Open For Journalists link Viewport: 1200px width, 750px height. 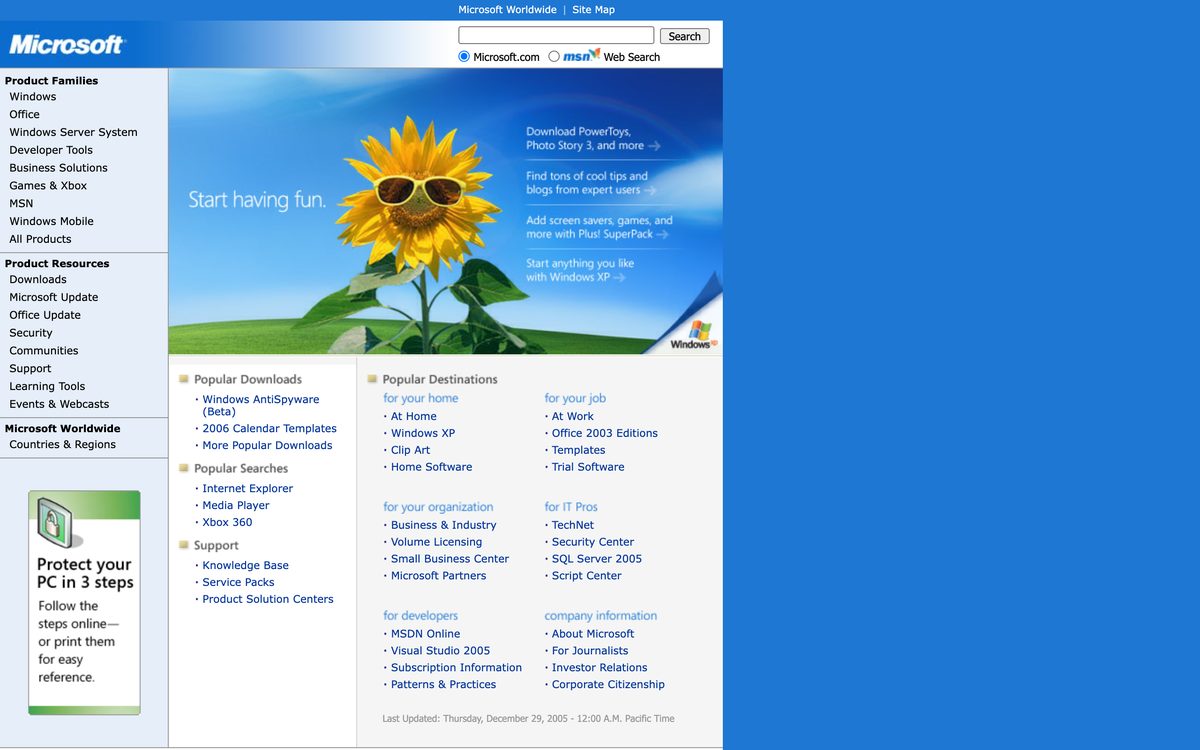[590, 652]
